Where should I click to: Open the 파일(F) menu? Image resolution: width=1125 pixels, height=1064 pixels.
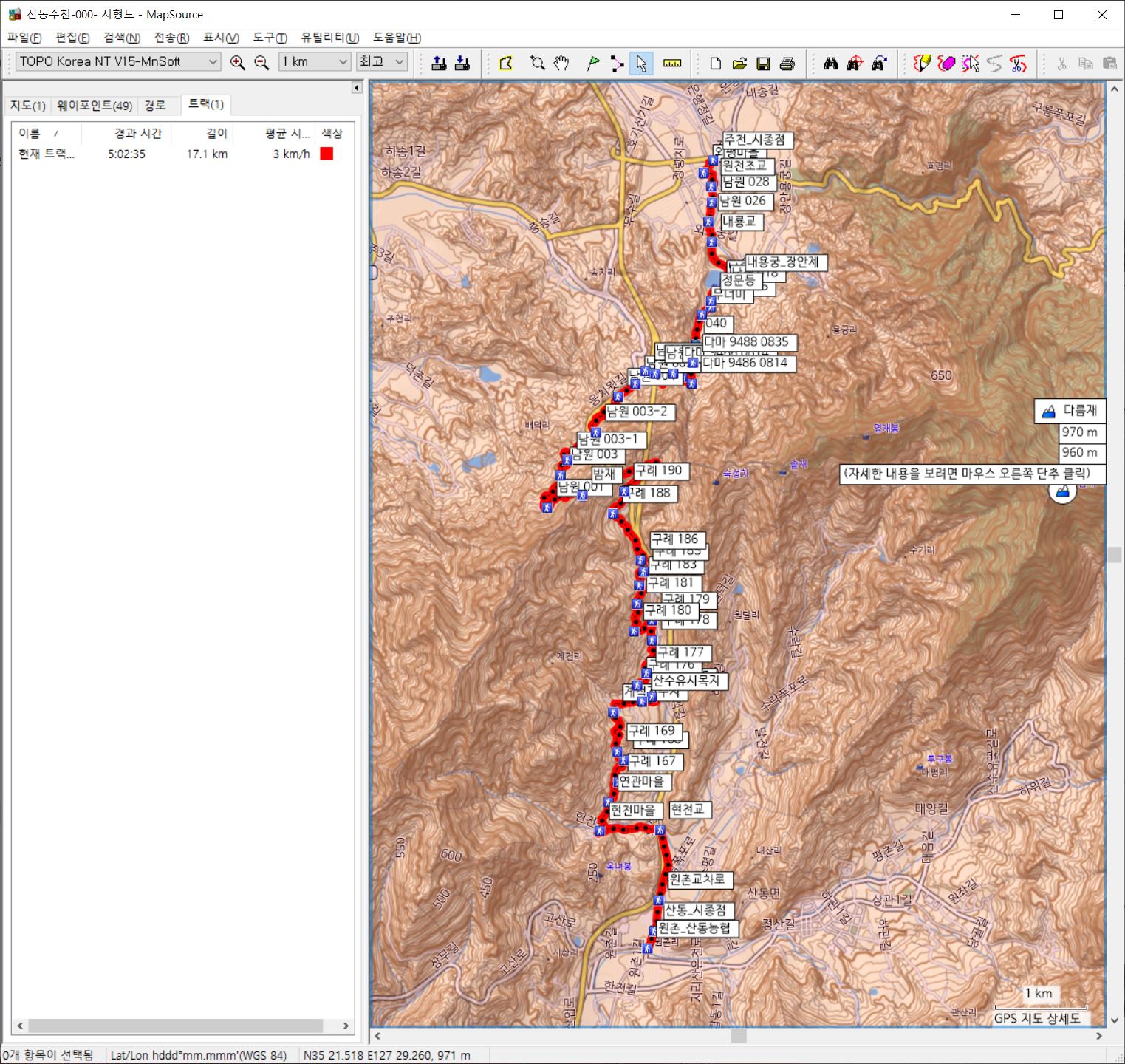pos(24,38)
